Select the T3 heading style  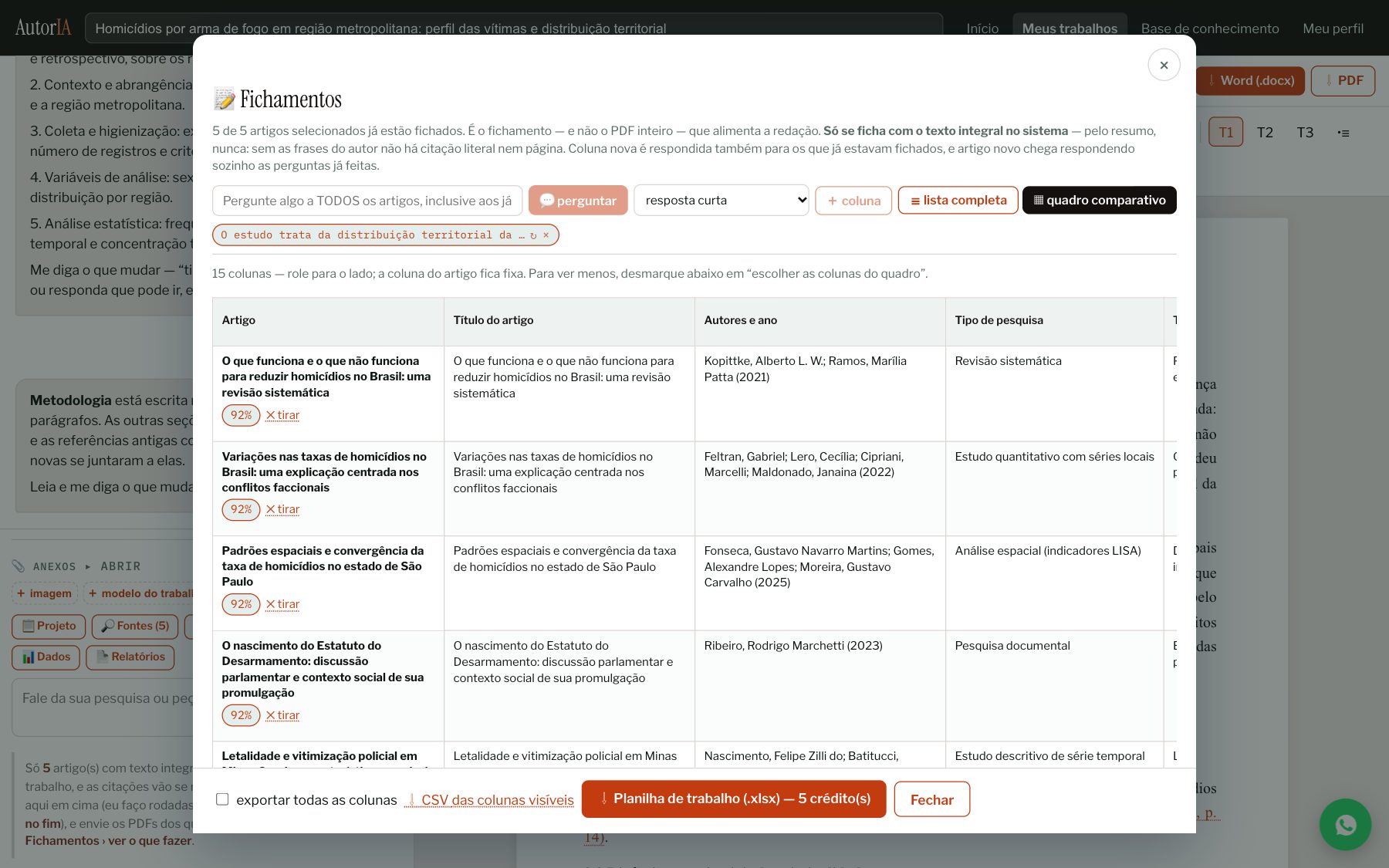[1305, 133]
